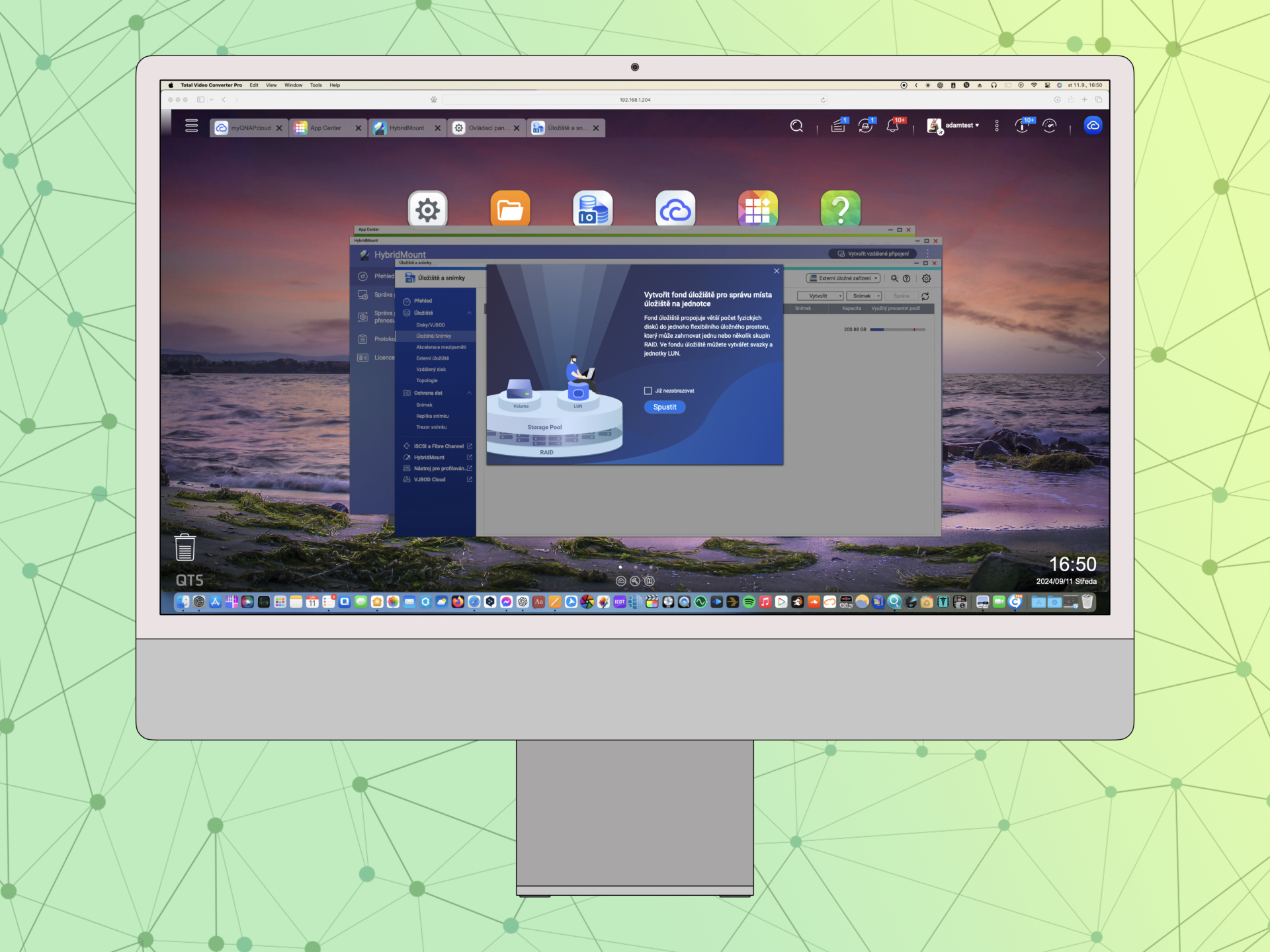This screenshot has height=952, width=1270.
Task: Open myQNAPcloud desktop icon
Action: 675,210
